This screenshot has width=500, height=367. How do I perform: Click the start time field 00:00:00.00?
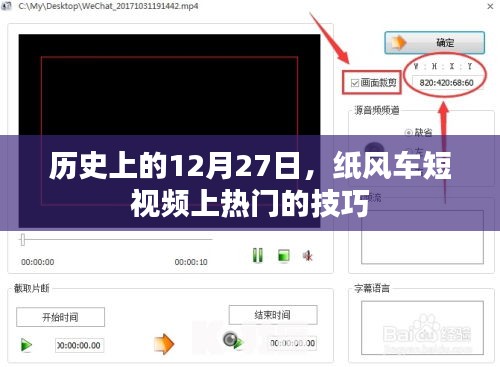[79, 345]
